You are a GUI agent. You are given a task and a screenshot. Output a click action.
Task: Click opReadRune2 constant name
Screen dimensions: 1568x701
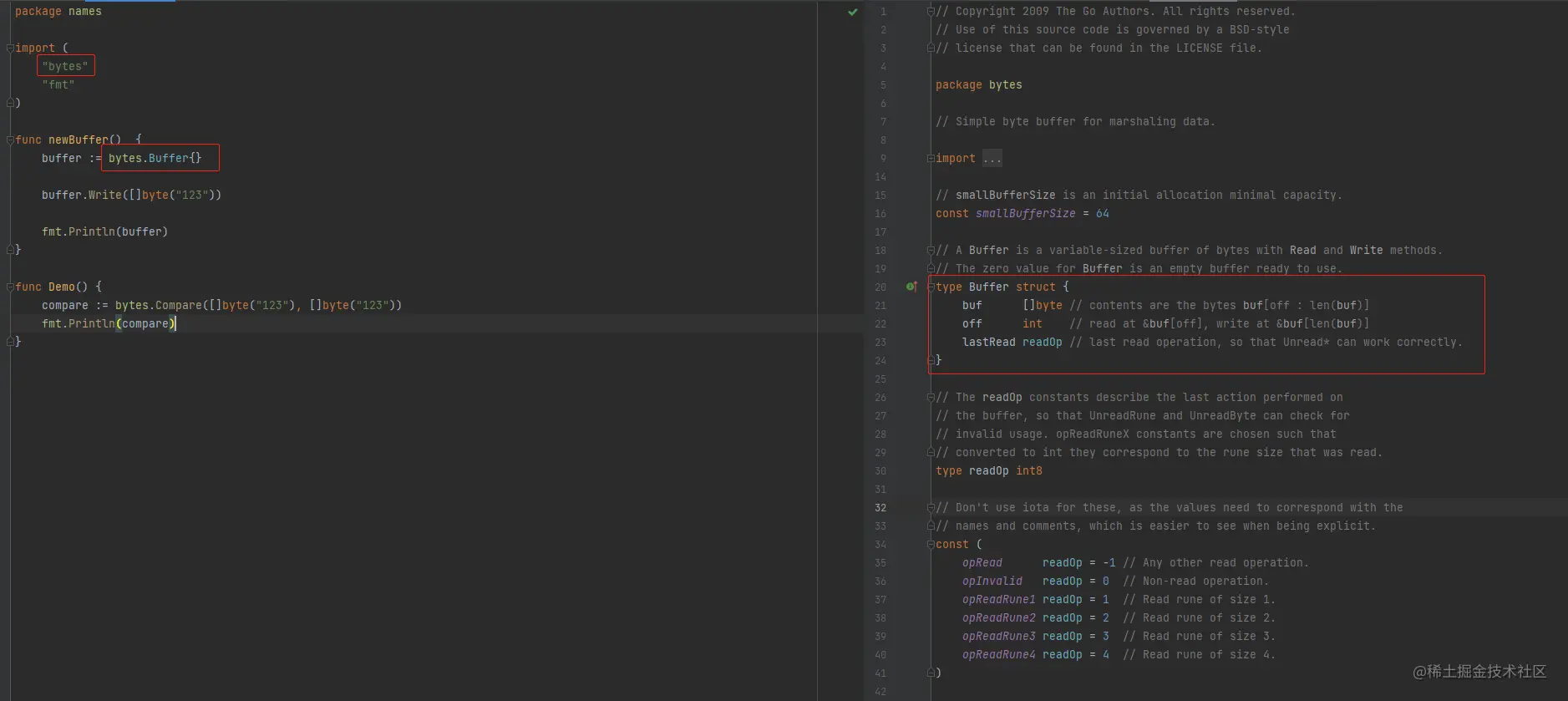(x=999, y=618)
